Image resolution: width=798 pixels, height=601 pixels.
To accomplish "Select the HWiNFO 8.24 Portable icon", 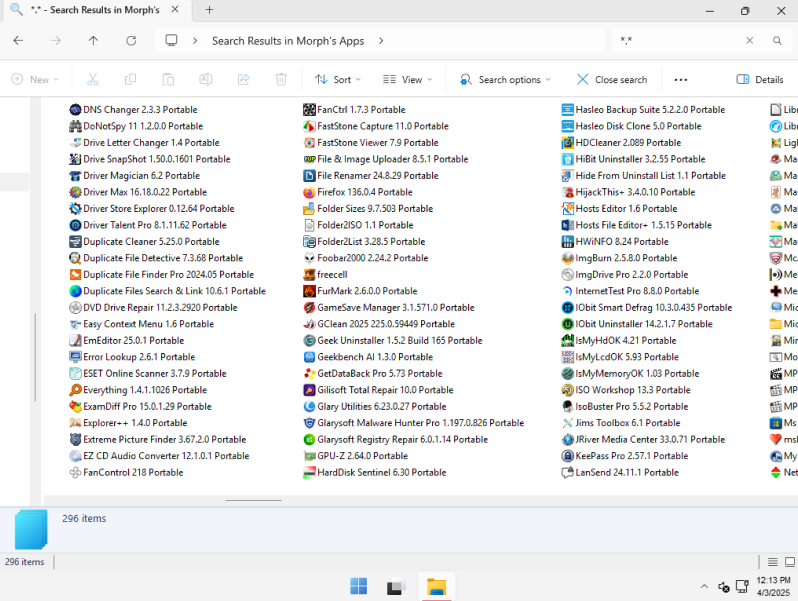I will point(567,242).
